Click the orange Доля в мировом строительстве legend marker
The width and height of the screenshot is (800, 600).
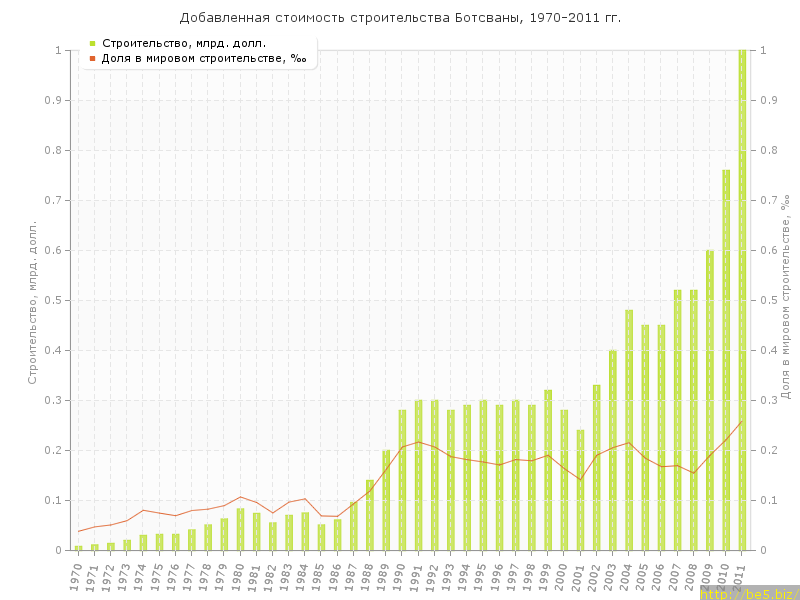tap(92, 58)
